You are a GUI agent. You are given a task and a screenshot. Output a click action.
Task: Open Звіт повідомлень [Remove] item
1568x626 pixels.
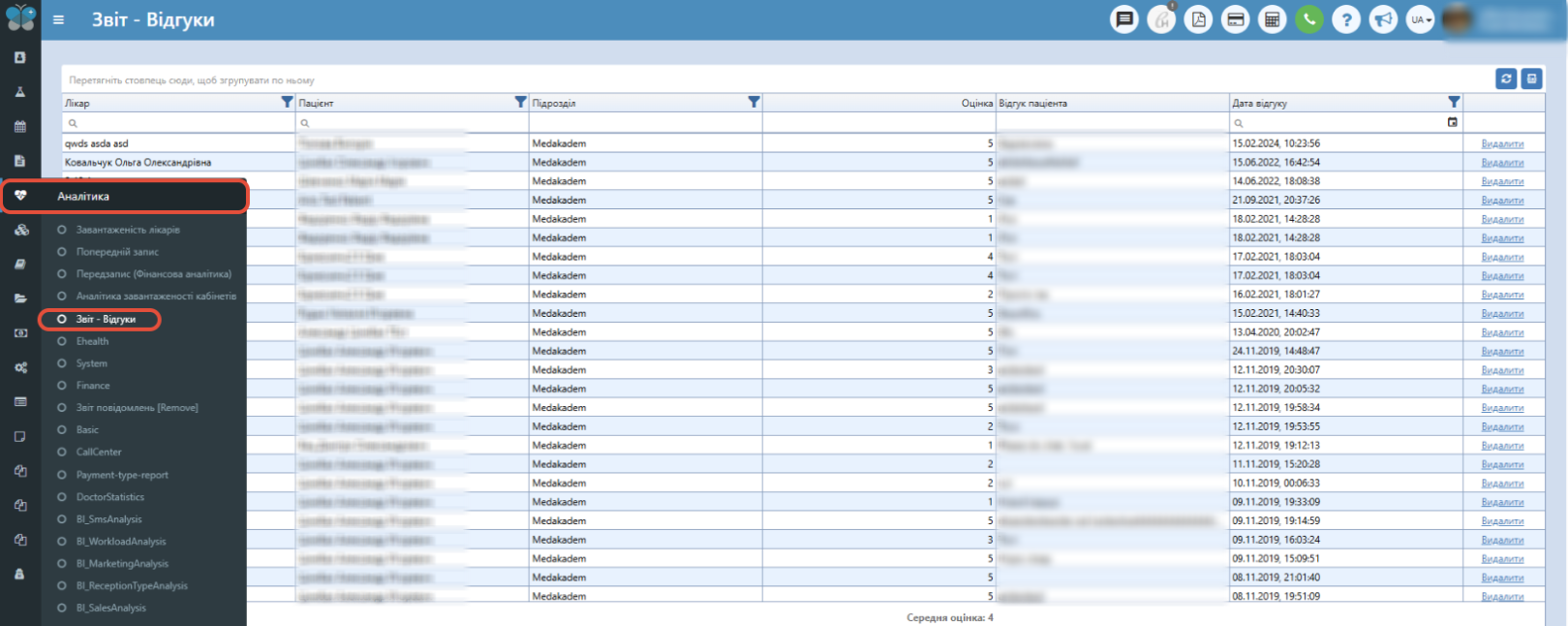(137, 408)
